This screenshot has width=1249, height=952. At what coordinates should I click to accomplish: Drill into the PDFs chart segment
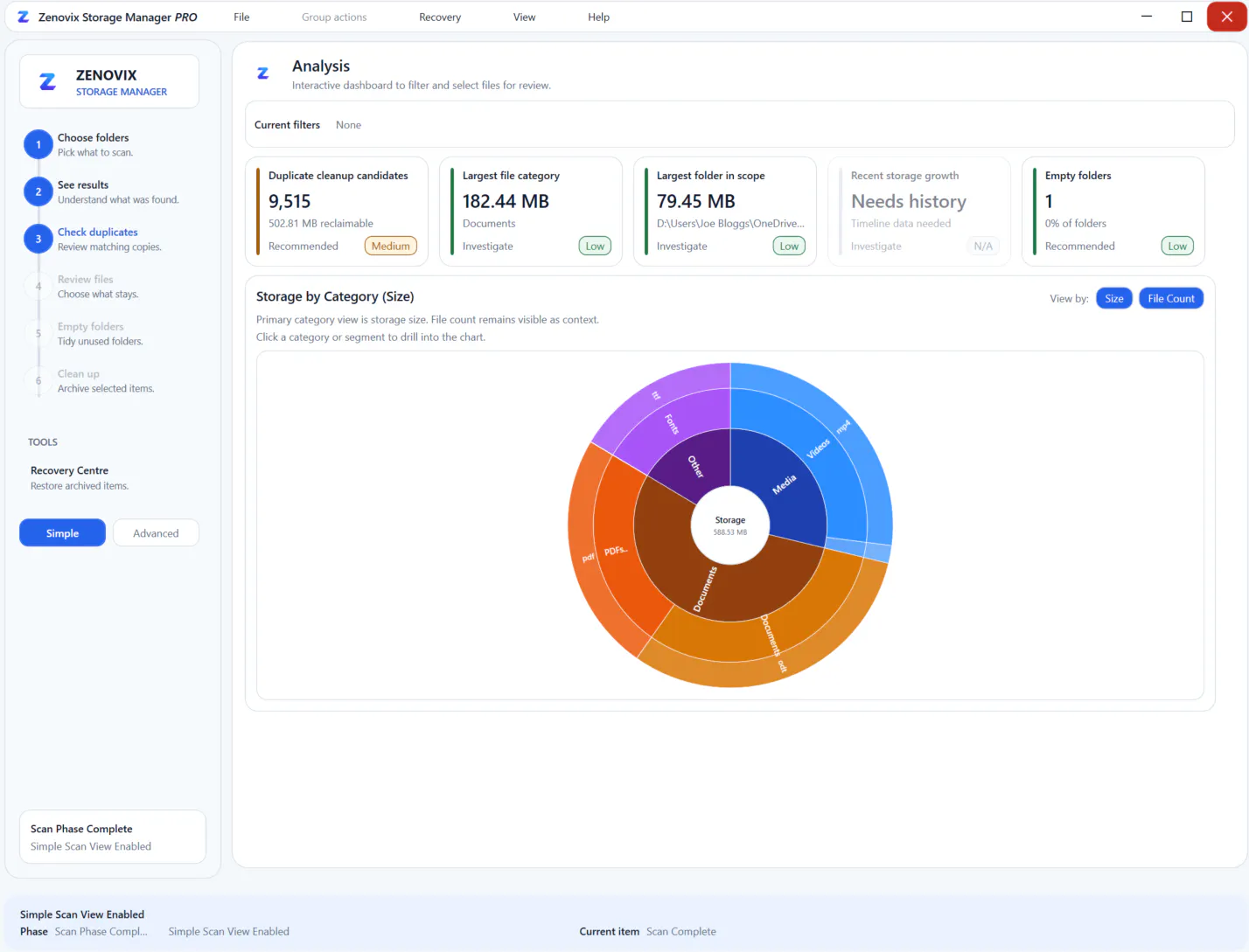(x=616, y=551)
